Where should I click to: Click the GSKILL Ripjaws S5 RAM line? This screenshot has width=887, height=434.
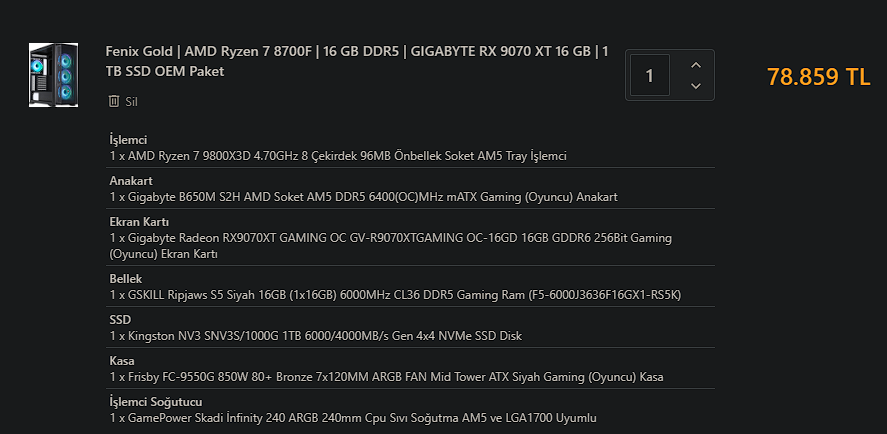pyautogui.click(x=395, y=295)
